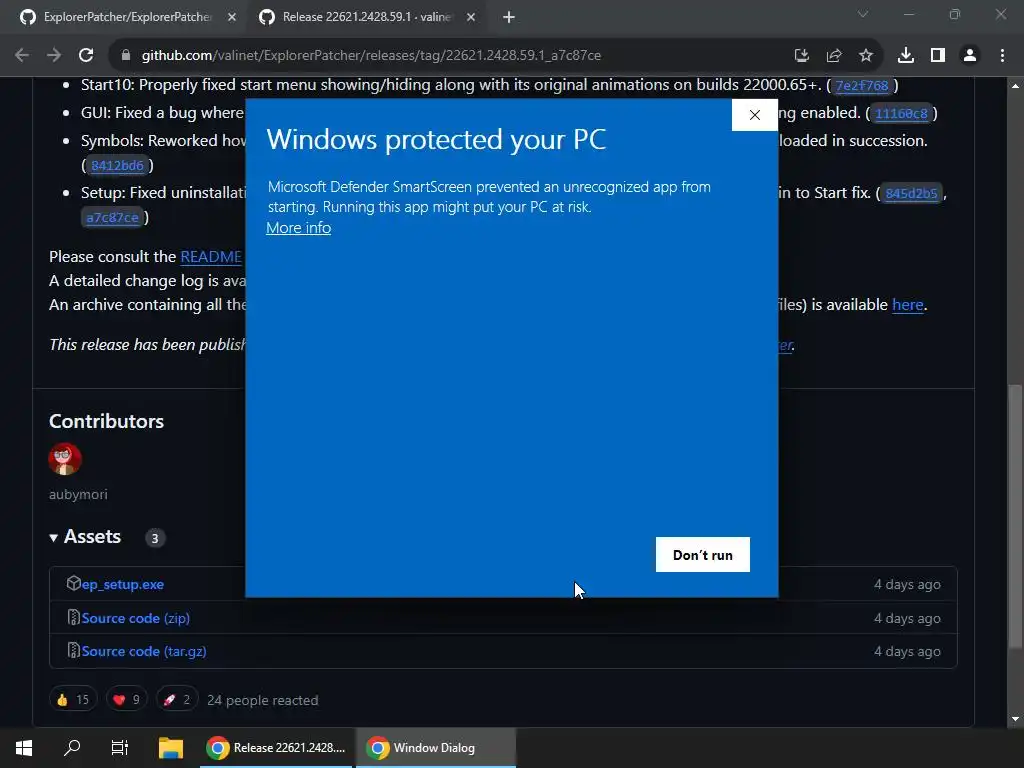This screenshot has height=768, width=1024.
Task: Open commit 7e2f768 link
Action: click(x=862, y=86)
